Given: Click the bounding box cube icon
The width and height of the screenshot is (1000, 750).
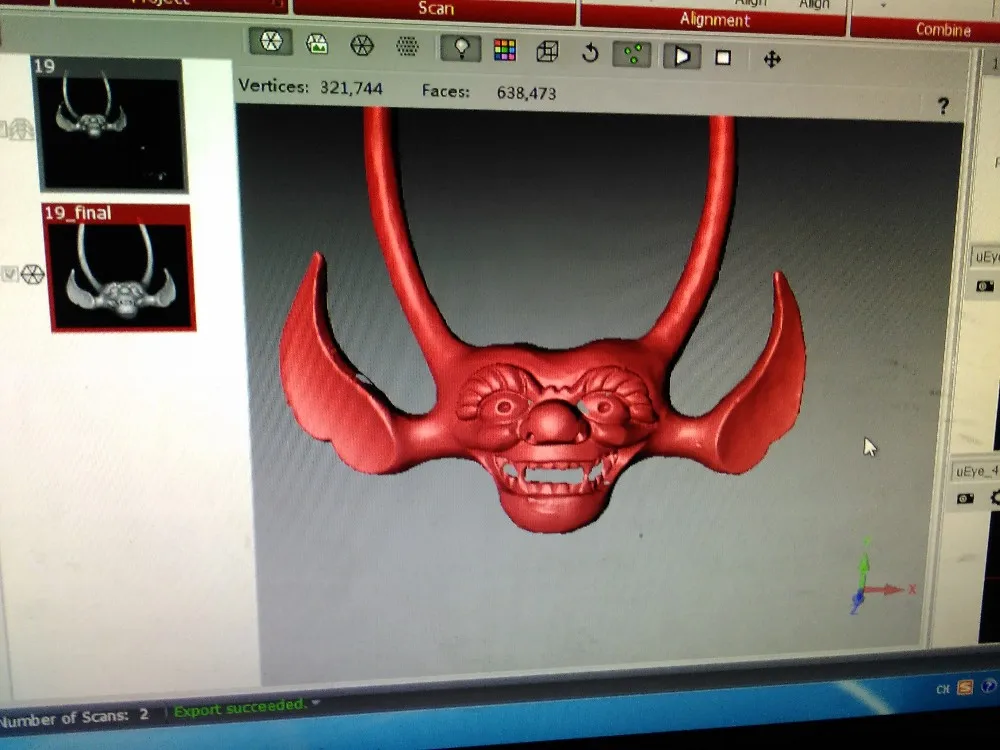Looking at the screenshot, I should 547,51.
